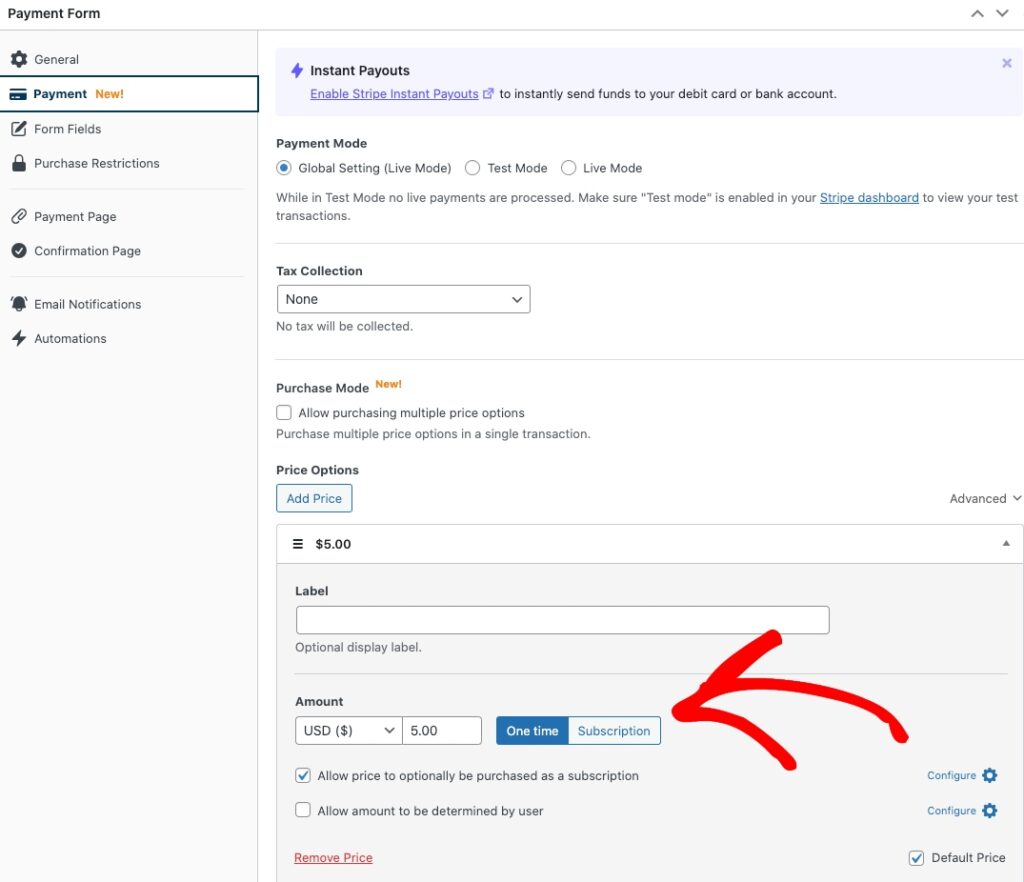The width and height of the screenshot is (1024, 882).
Task: Click the Add Price button
Action: click(x=314, y=498)
